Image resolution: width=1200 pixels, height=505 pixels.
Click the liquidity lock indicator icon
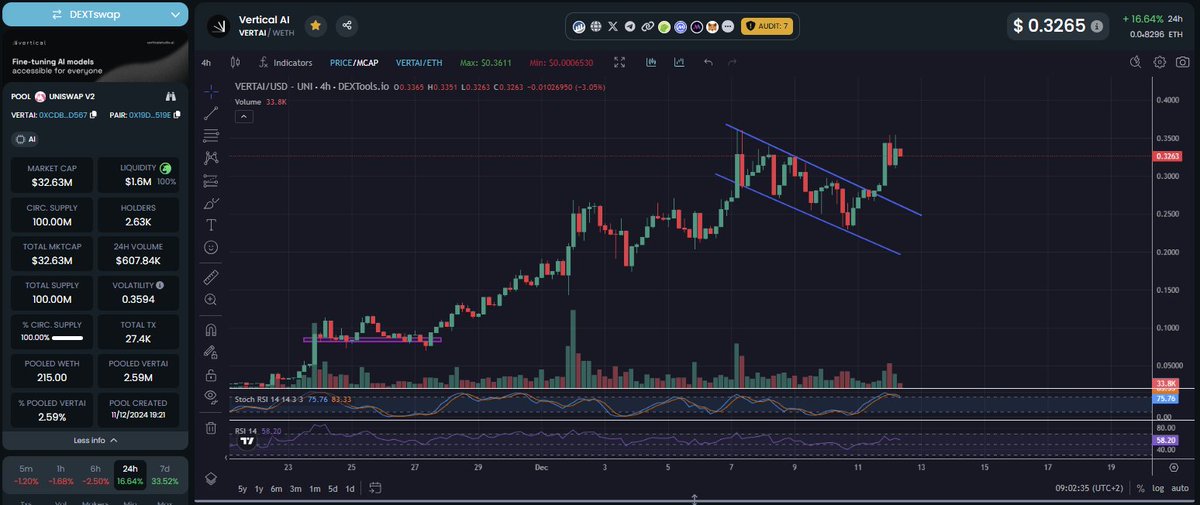[x=165, y=168]
